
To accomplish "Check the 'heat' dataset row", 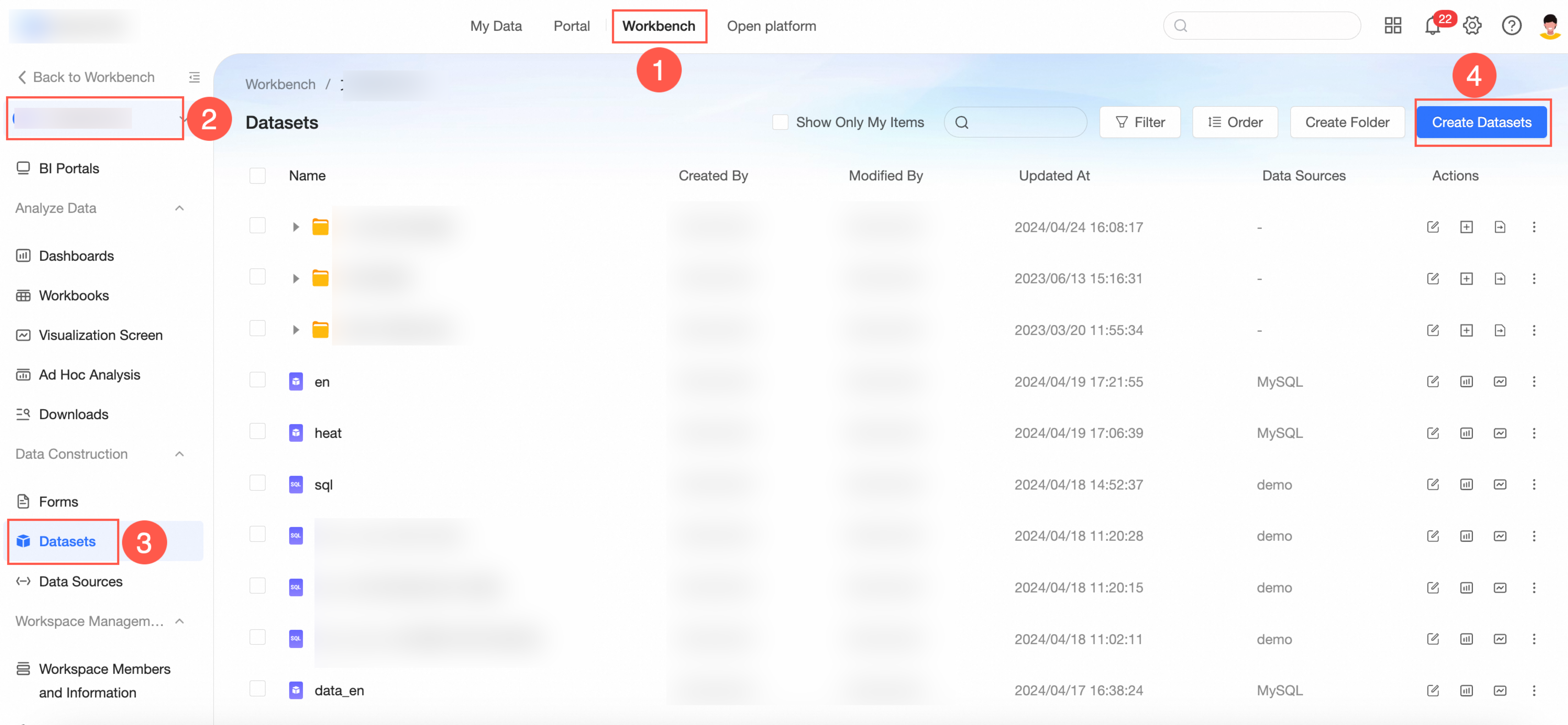I will point(258,431).
